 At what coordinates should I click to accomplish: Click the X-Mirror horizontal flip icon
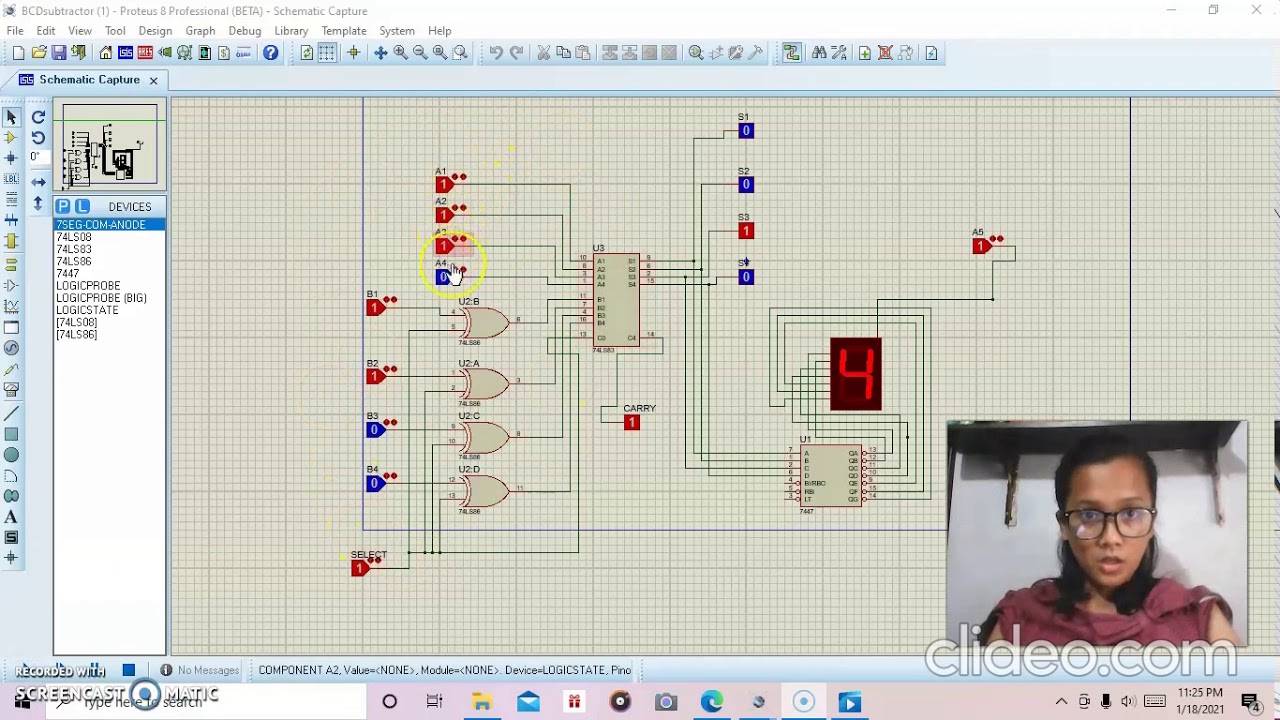coord(38,182)
